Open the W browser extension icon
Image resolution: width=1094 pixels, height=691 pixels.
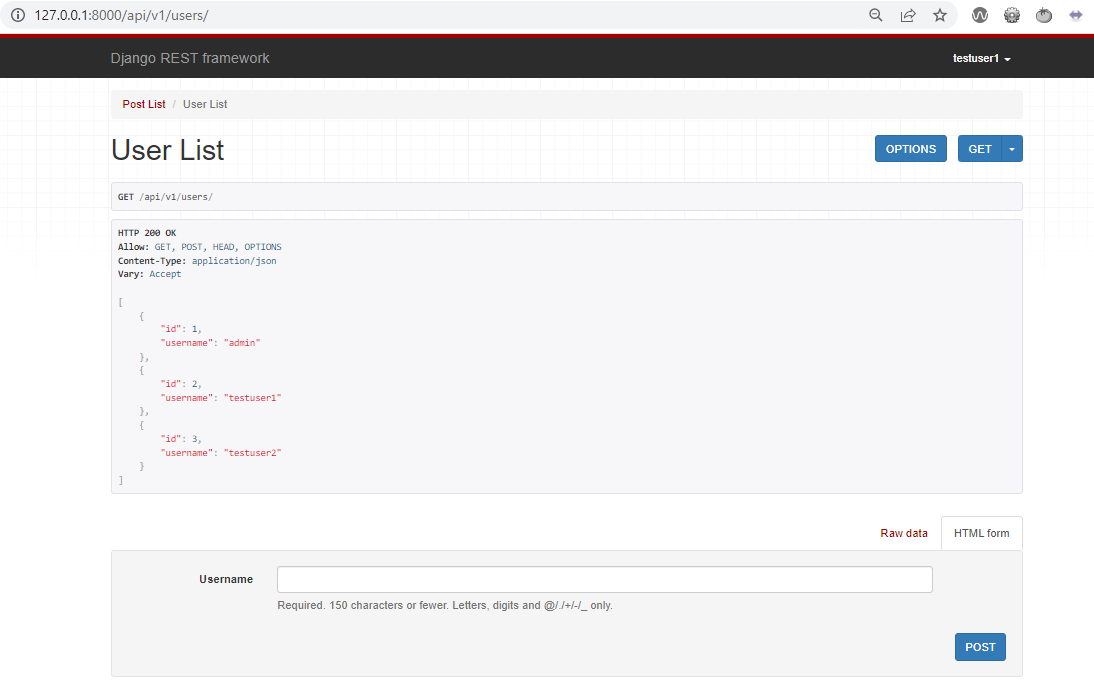coord(980,15)
